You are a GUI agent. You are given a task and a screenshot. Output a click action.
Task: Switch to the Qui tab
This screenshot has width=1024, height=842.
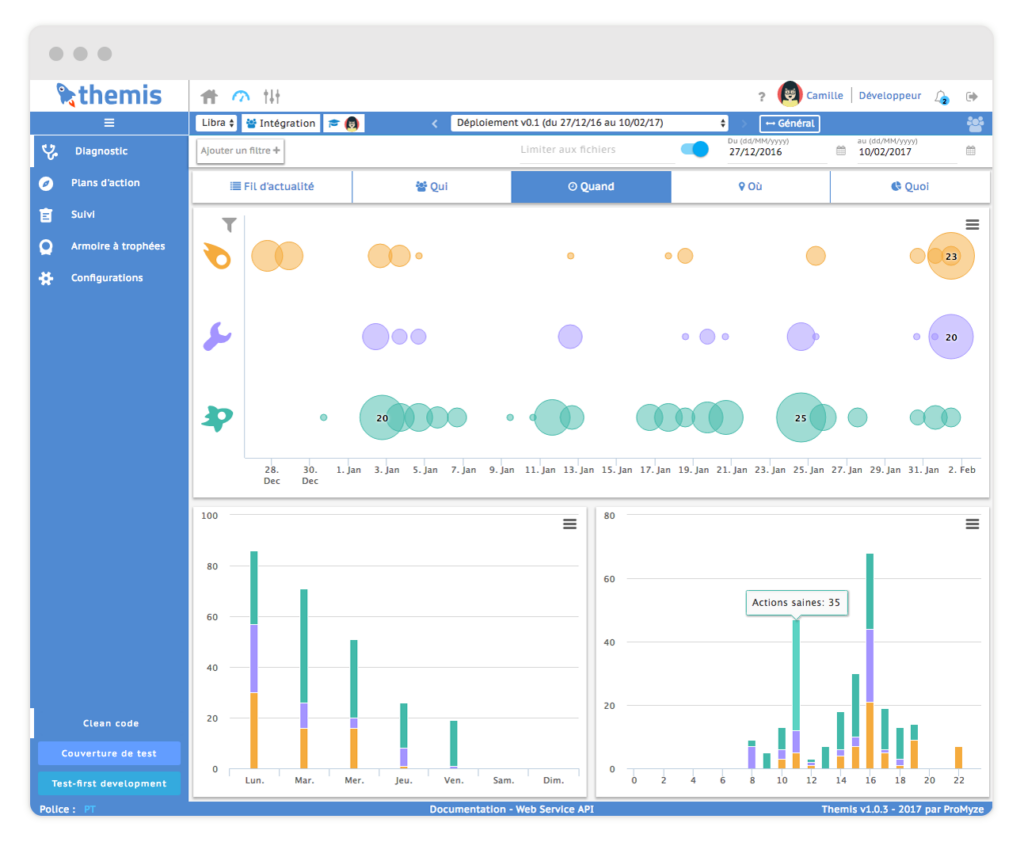click(x=431, y=187)
